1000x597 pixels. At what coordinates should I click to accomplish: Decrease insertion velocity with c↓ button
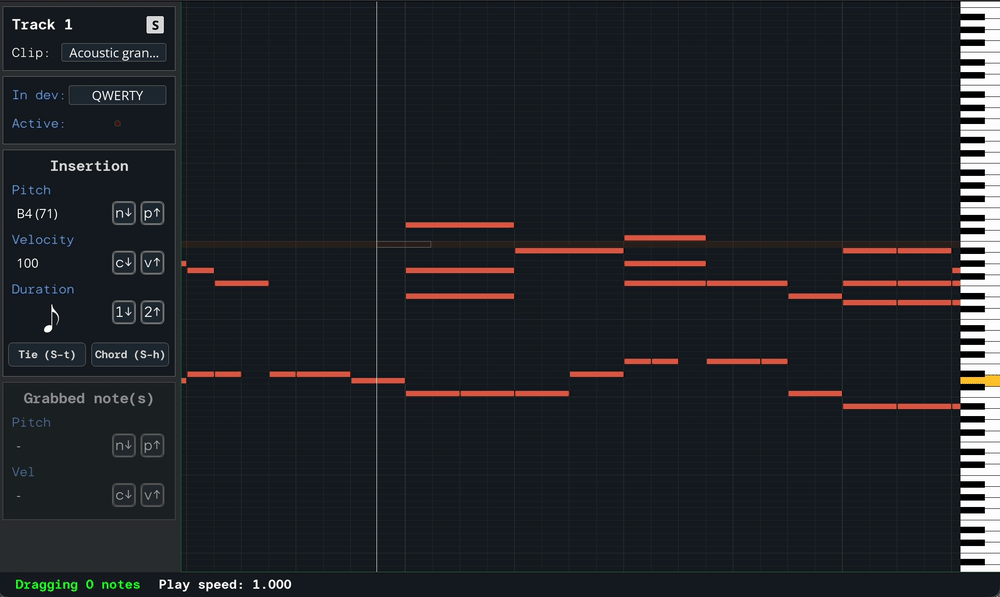pyautogui.click(x=123, y=263)
